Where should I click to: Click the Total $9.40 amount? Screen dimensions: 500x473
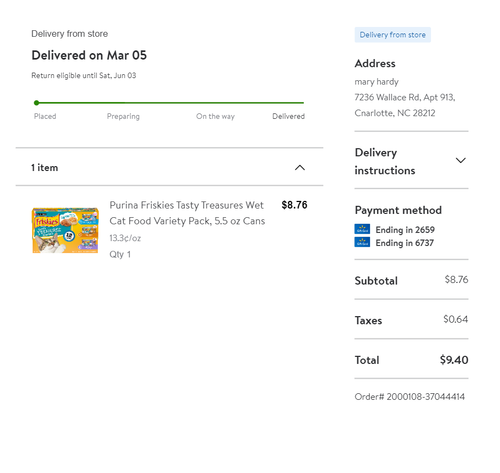tap(454, 360)
